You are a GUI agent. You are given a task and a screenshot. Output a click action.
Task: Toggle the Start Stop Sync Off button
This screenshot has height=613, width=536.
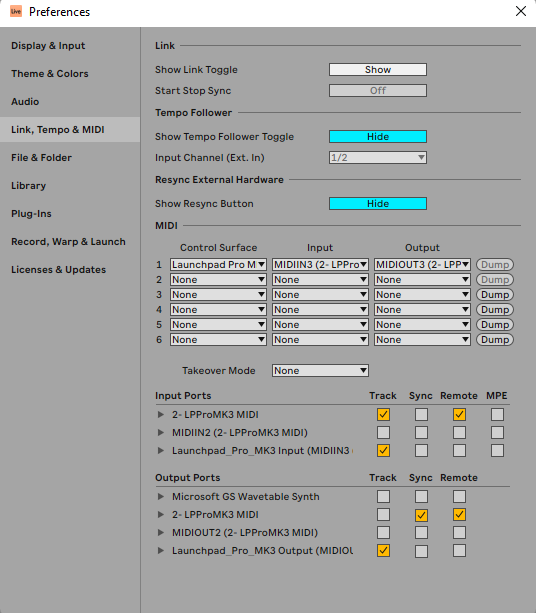[378, 91]
